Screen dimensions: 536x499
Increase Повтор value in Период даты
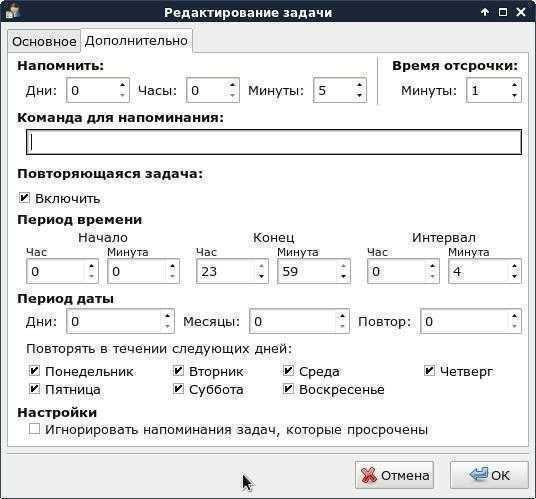click(514, 316)
